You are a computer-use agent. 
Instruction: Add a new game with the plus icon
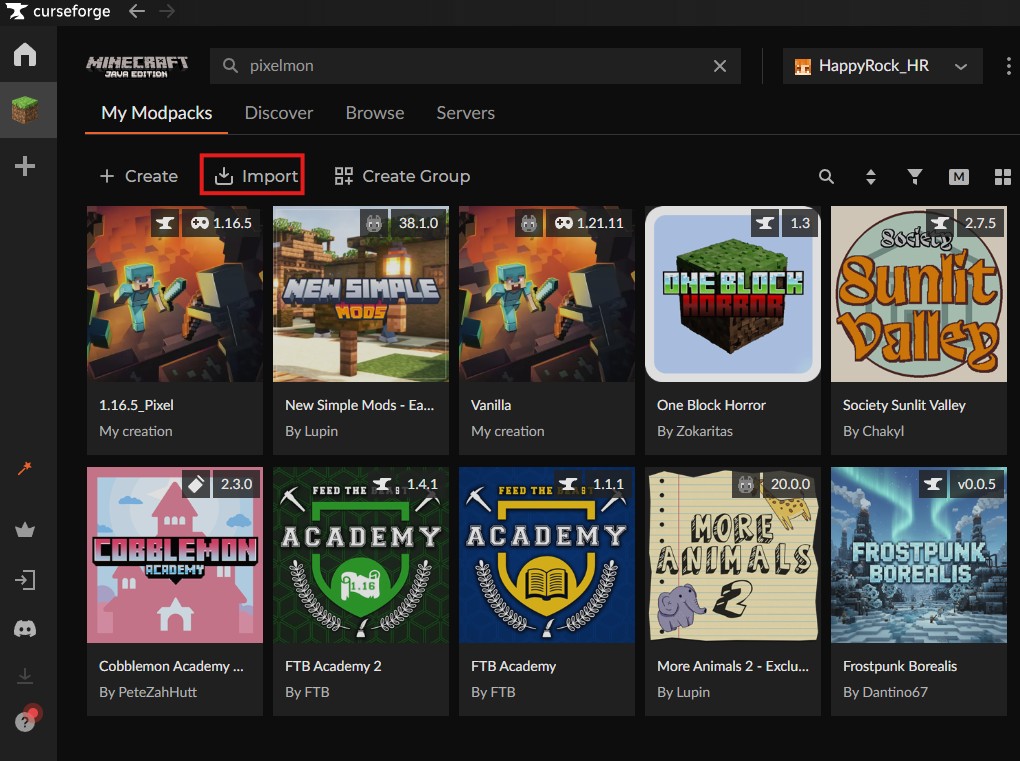(25, 166)
